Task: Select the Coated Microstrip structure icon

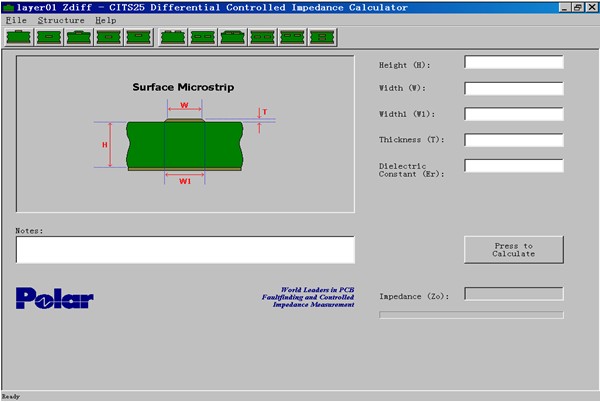Action: pyautogui.click(x=48, y=37)
